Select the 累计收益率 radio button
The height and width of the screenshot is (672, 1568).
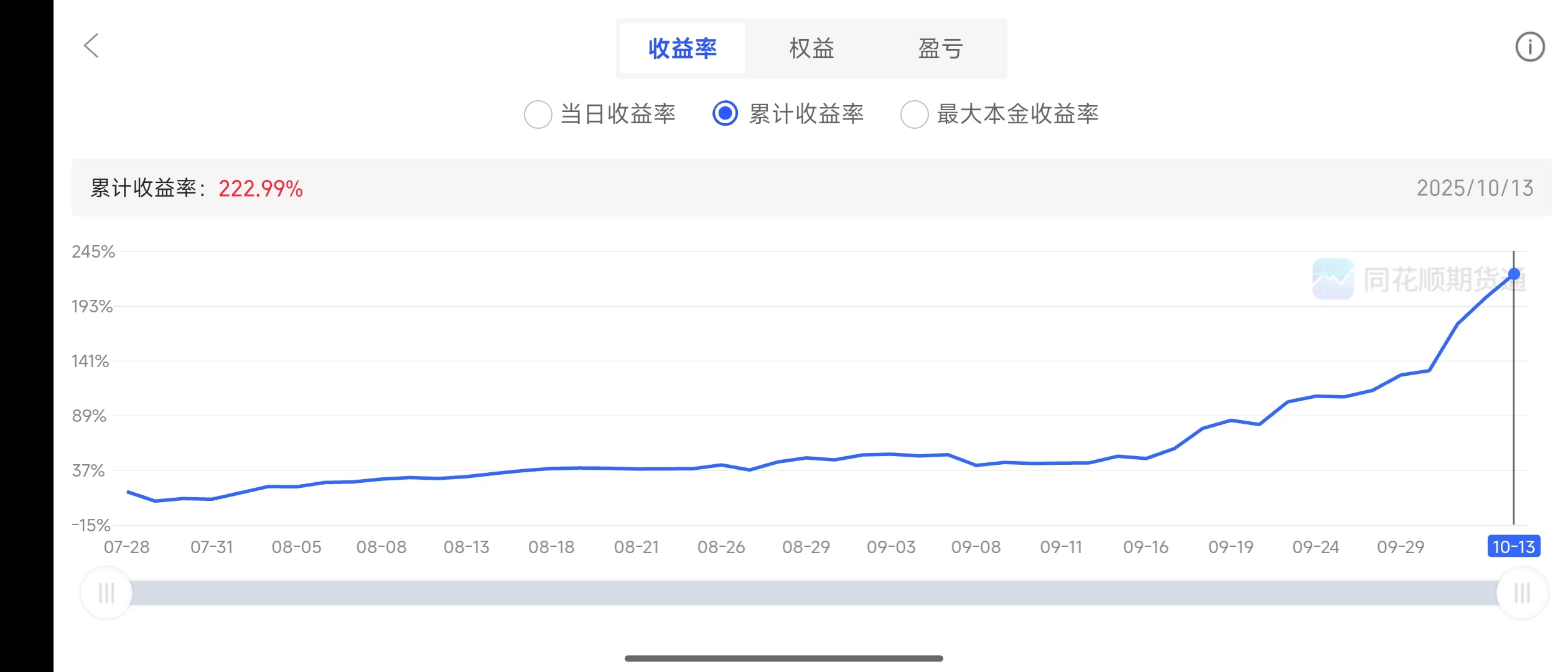(x=725, y=114)
